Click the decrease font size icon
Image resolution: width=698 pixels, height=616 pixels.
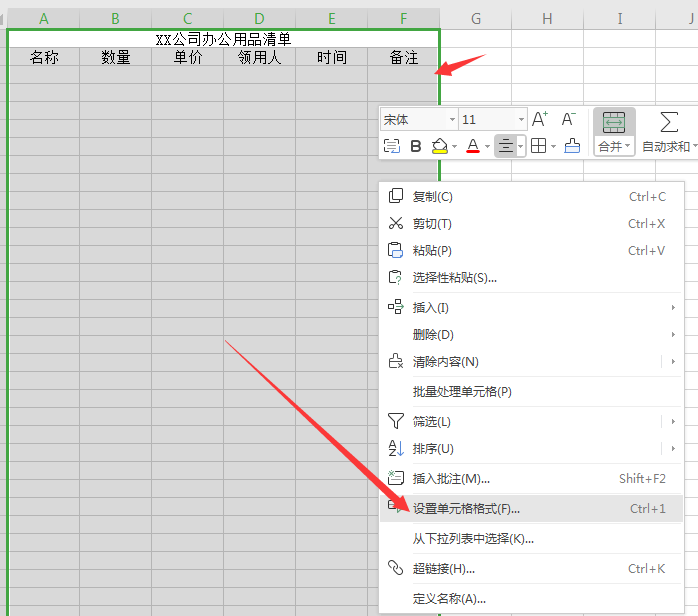tap(568, 120)
